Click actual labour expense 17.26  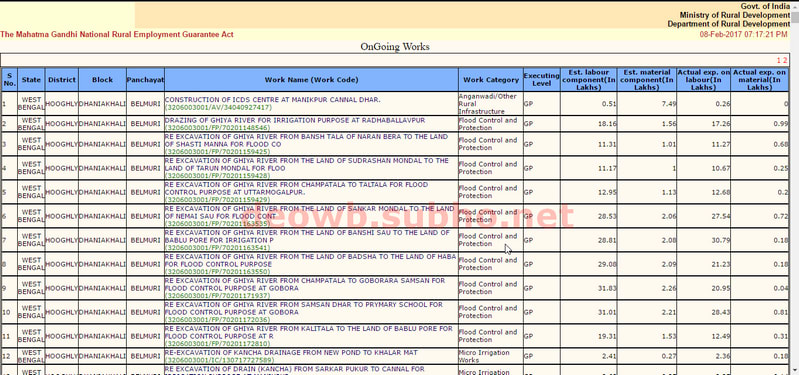[721, 124]
